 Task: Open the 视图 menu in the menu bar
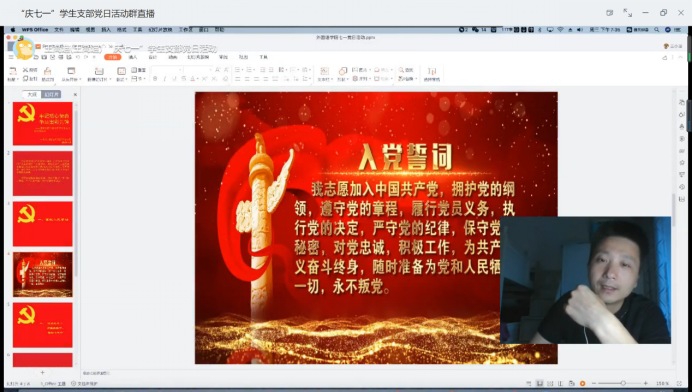90,30
